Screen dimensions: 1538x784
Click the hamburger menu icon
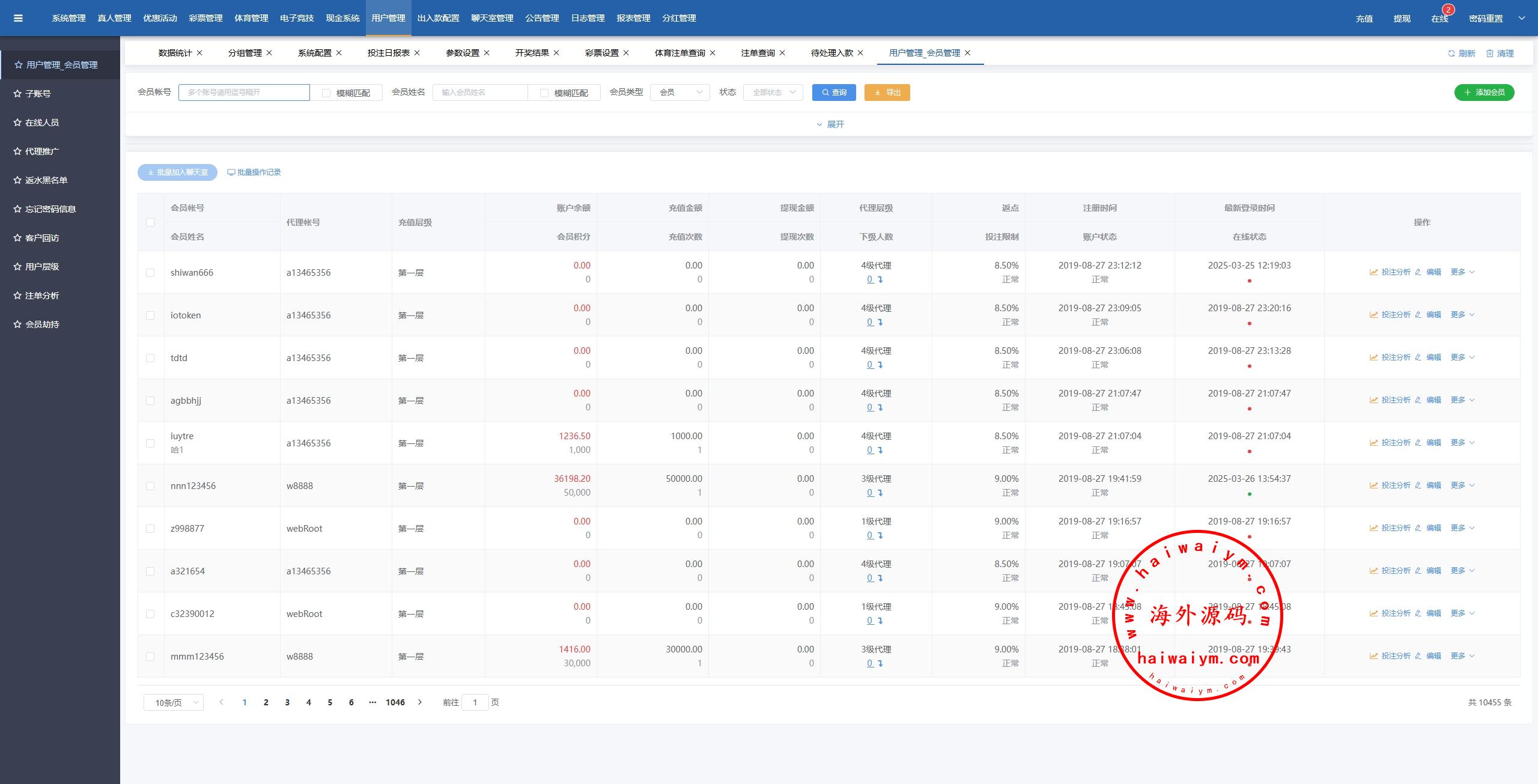point(18,18)
